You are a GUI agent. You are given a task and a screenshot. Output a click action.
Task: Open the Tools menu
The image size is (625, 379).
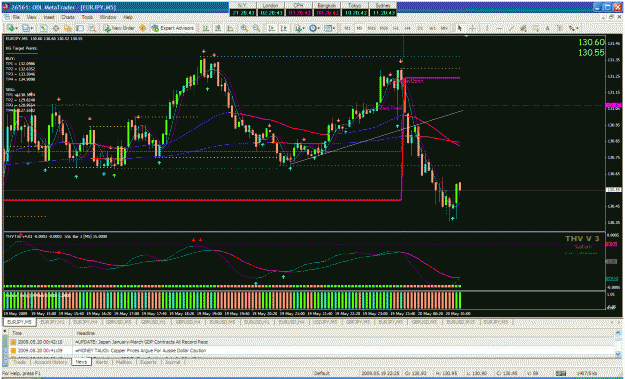point(87,18)
